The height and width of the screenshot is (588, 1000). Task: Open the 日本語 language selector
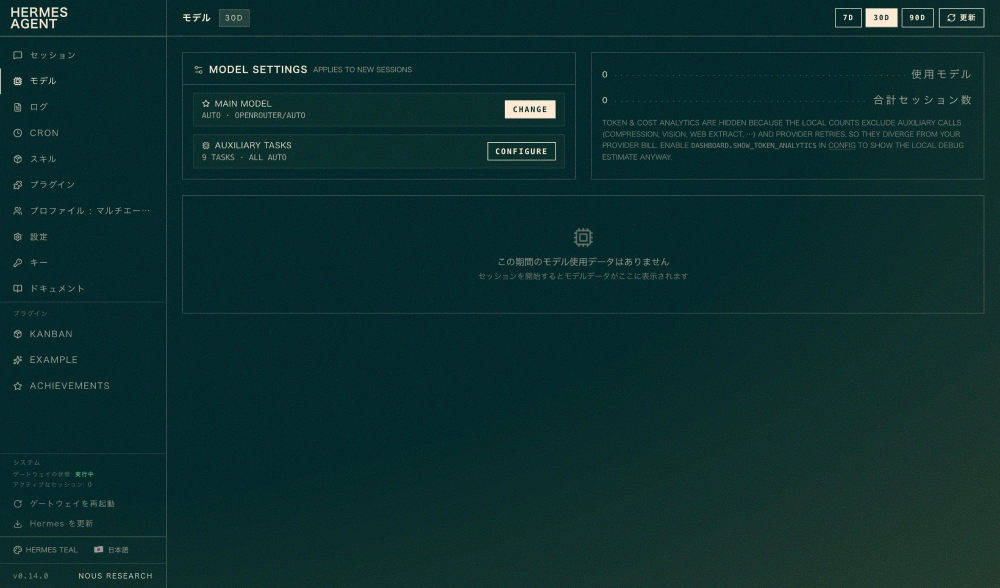tap(112, 550)
